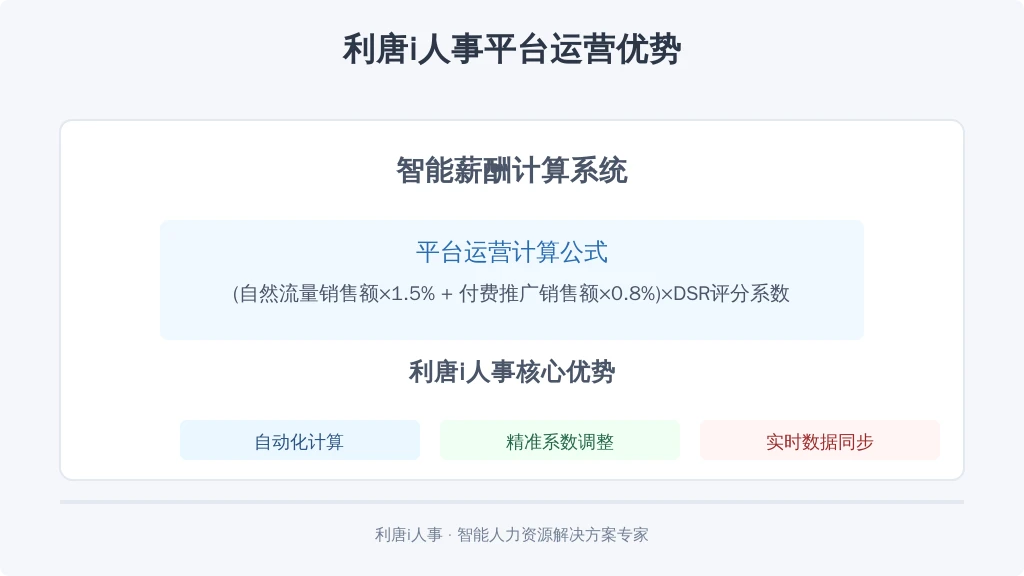Click the plus sign in the formula
Viewport: 1024px width, 576px height.
(447, 295)
